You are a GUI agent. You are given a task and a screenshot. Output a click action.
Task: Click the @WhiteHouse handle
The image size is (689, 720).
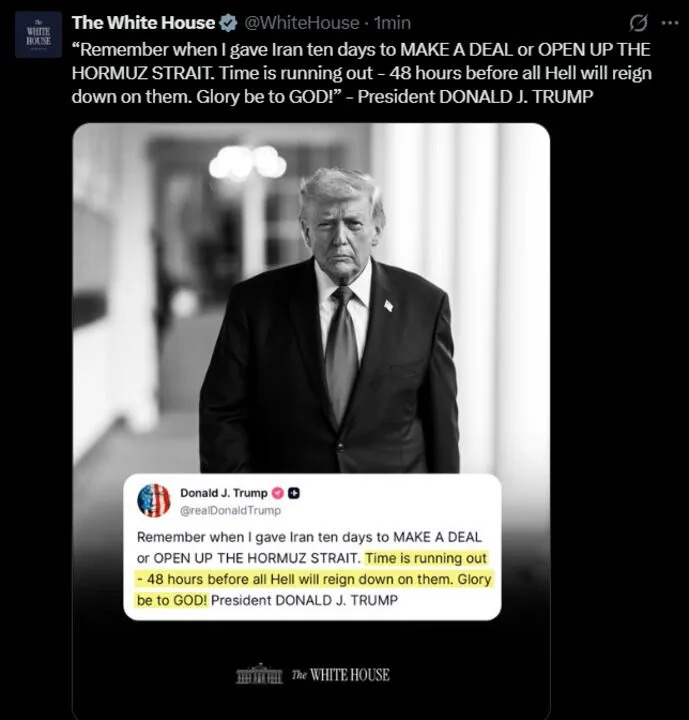(302, 23)
